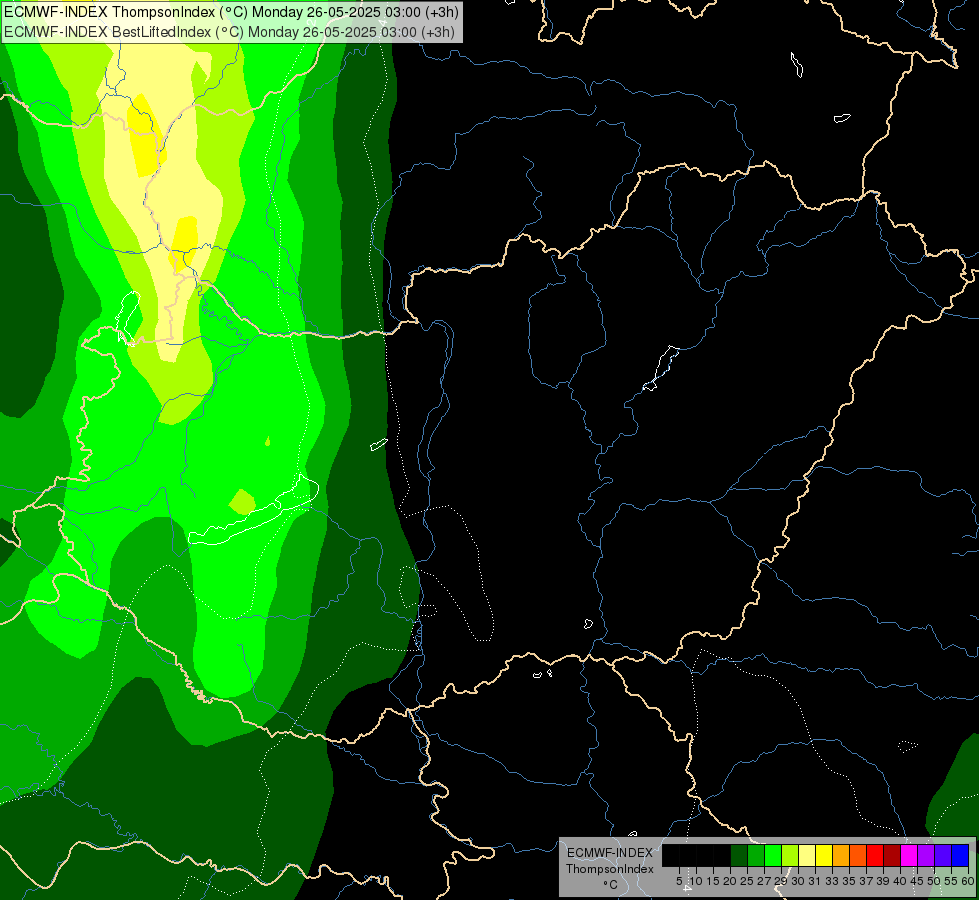This screenshot has height=900, width=979.
Task: Click the legend value '31'
Action: [815, 881]
